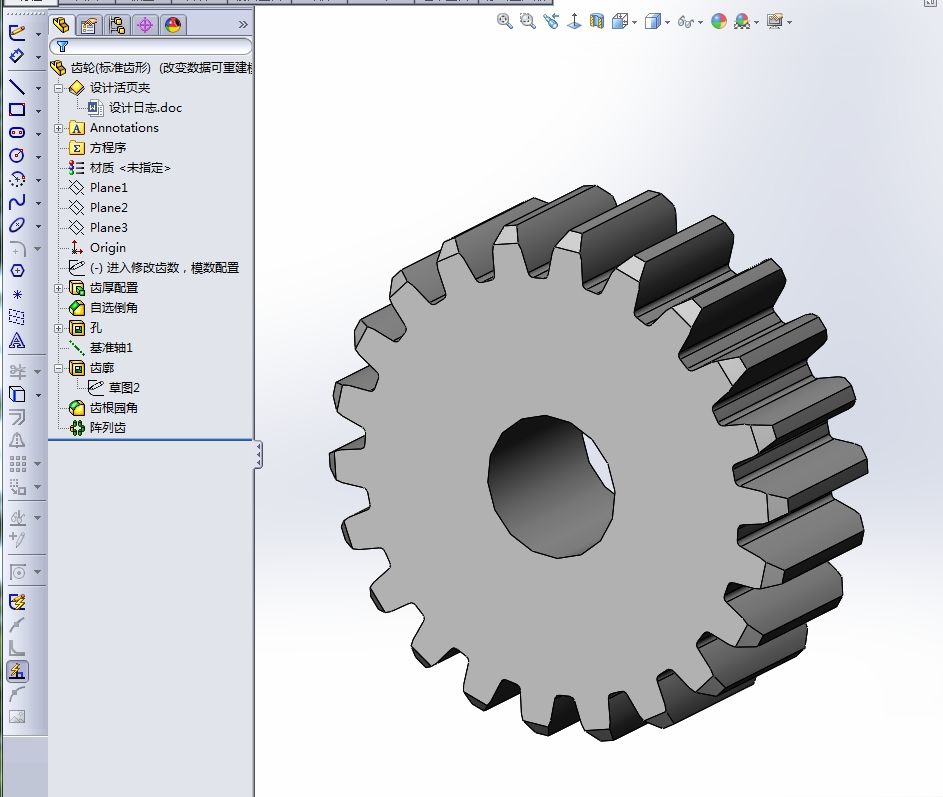Expand the Annotations folder
This screenshot has height=797, width=943.
pyautogui.click(x=58, y=128)
